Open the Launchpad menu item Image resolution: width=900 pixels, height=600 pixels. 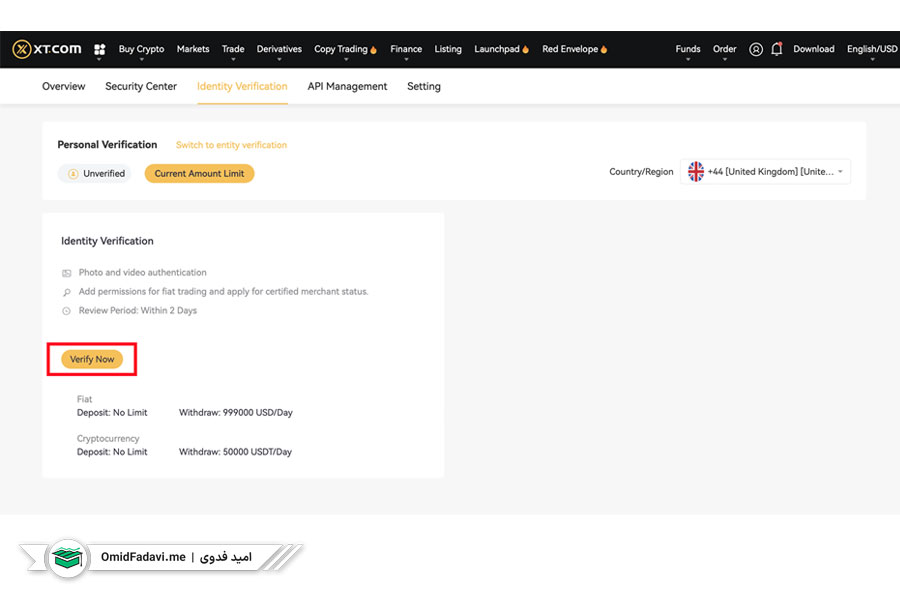501,49
